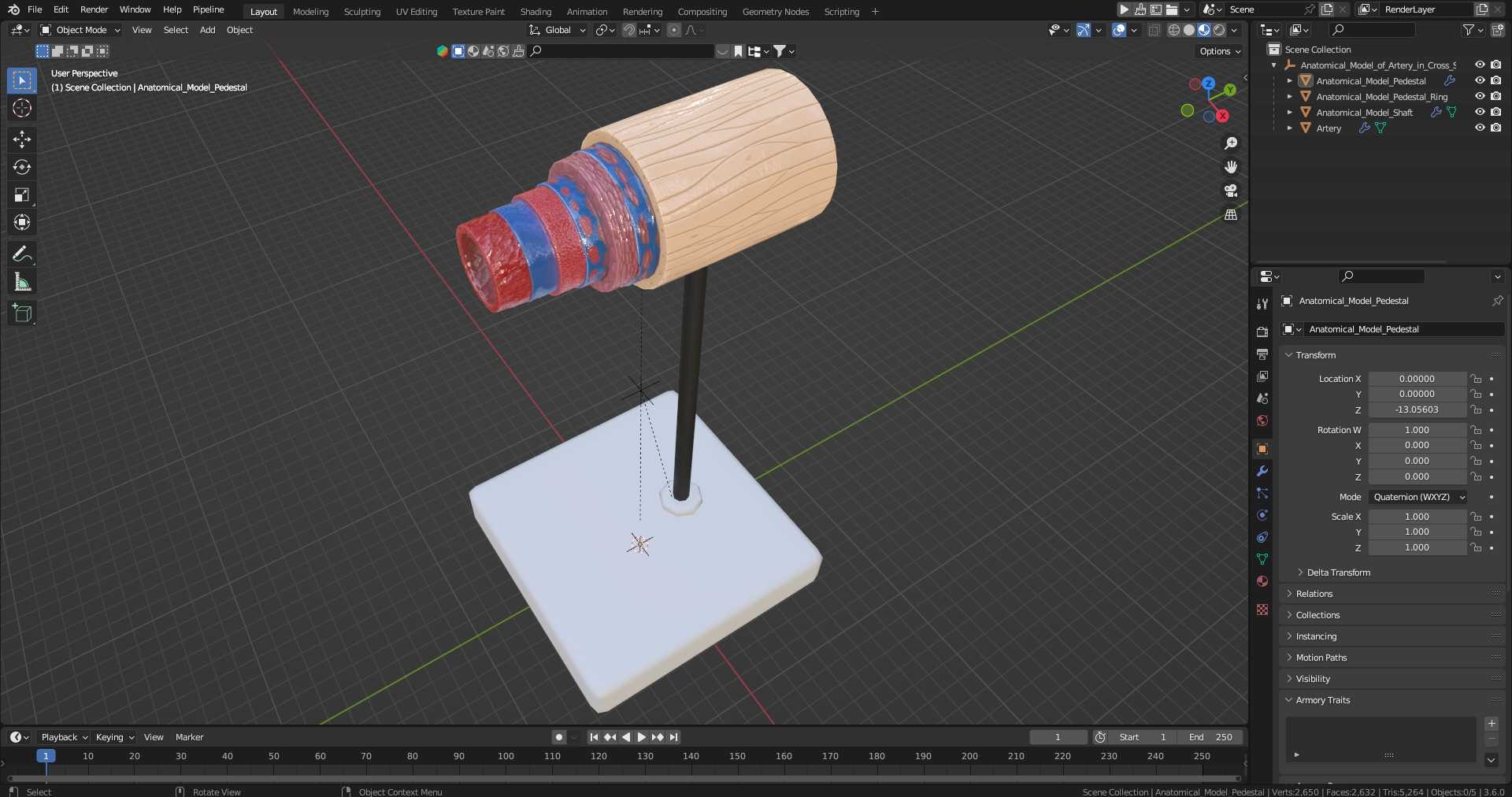Toggle camera view icon in viewport
The image size is (1512, 797).
coord(1231,191)
